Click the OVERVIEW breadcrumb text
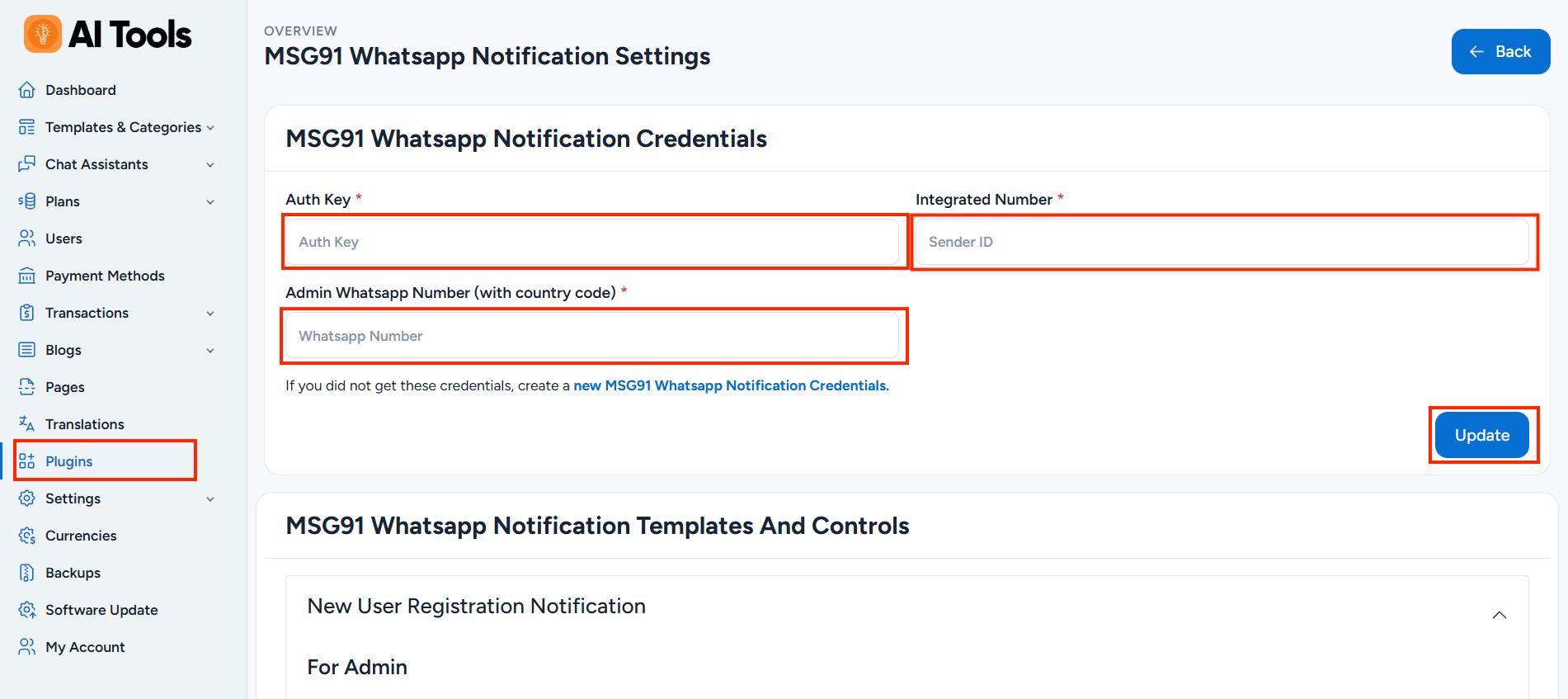Viewport: 1568px width, 699px height. point(300,31)
